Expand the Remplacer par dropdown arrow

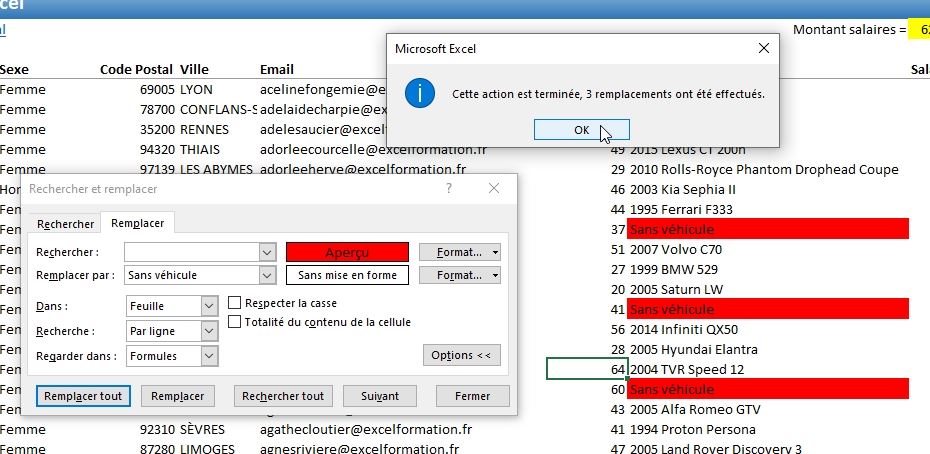click(x=267, y=275)
